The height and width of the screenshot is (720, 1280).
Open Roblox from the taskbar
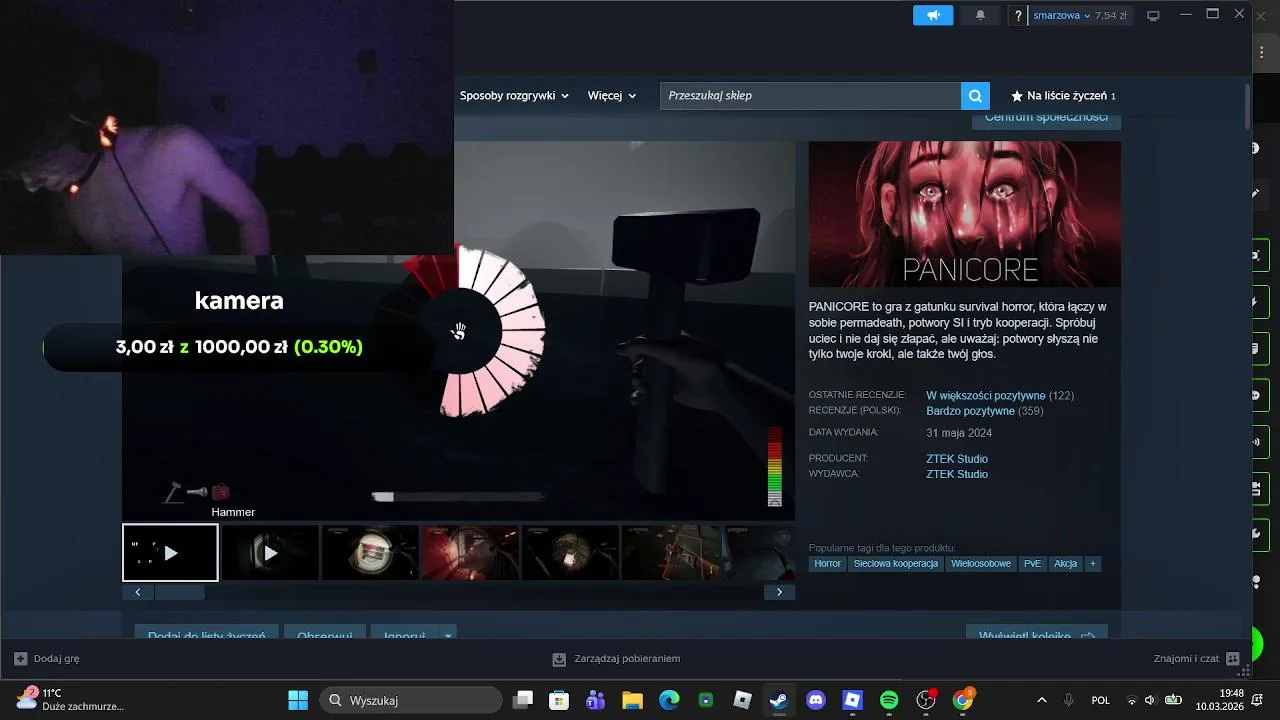(742, 700)
